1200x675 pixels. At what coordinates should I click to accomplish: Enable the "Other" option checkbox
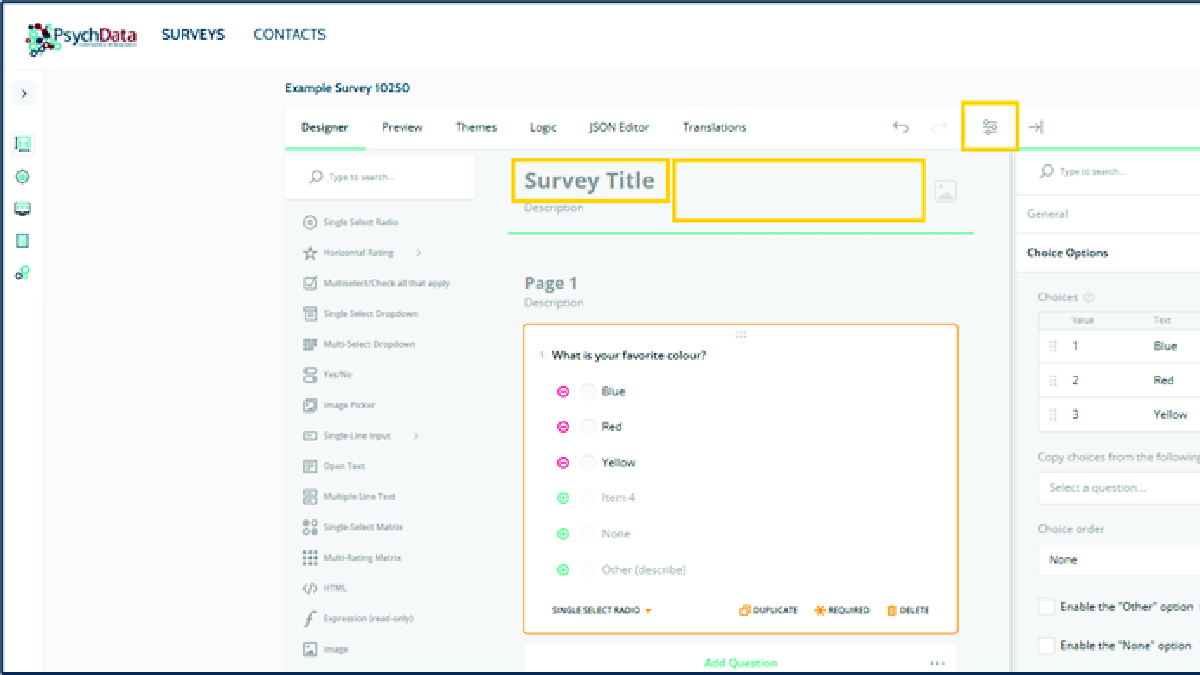coord(1047,607)
